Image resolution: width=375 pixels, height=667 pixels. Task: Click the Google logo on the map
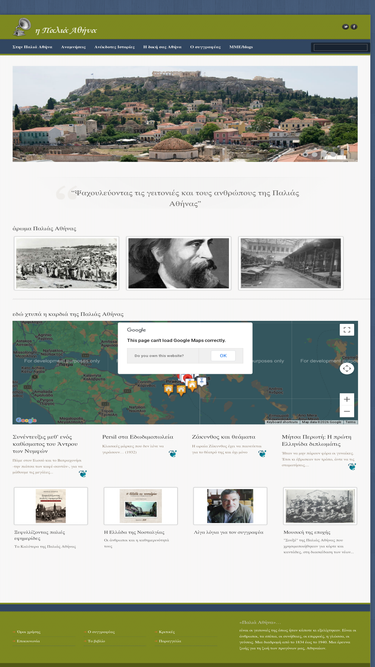[26, 420]
